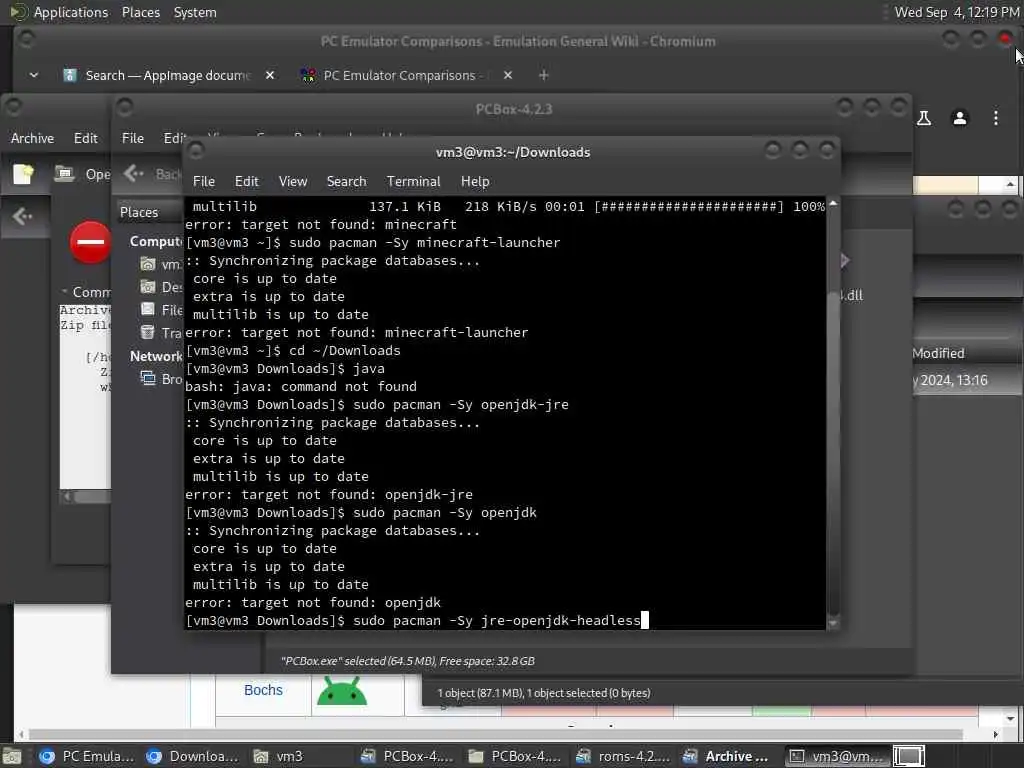Click the Bochs link on the wiki page
The image size is (1024, 768).
[x=263, y=690]
